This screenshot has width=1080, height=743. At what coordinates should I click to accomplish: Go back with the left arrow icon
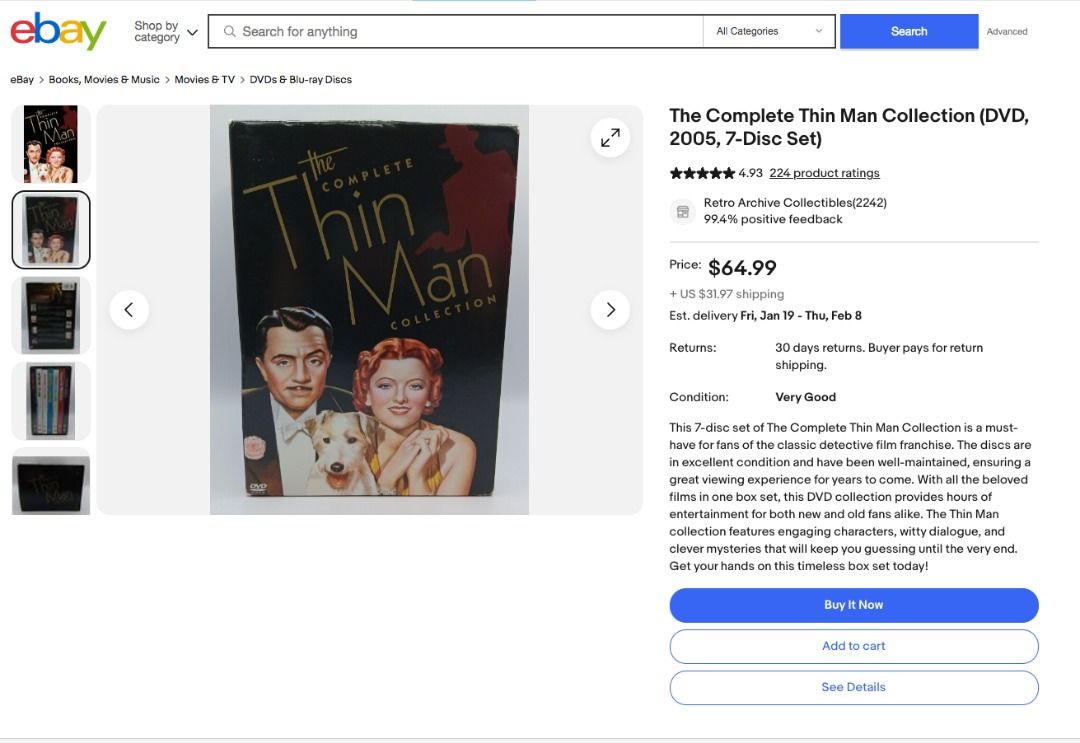pos(129,309)
